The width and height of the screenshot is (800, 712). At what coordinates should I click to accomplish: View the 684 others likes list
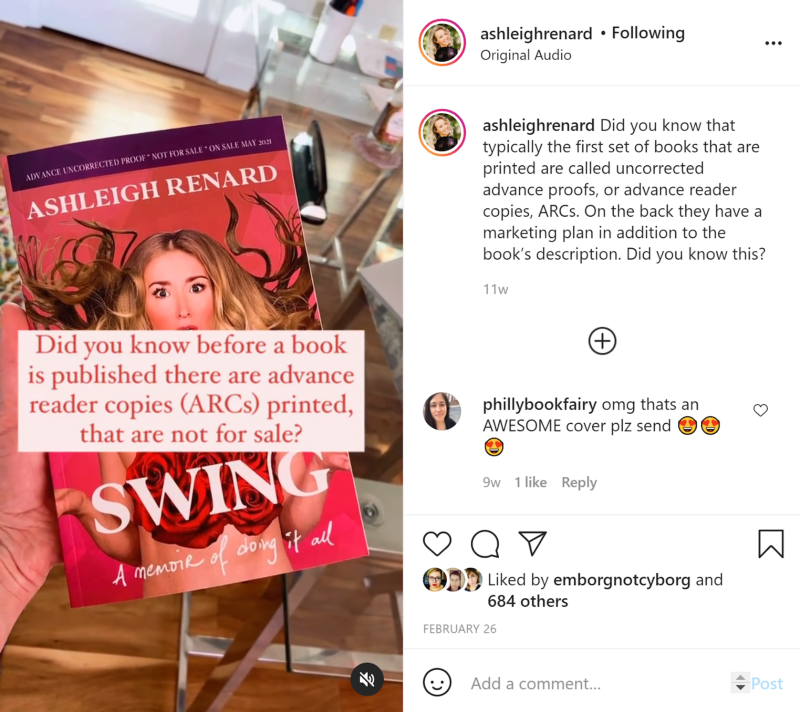click(x=528, y=601)
